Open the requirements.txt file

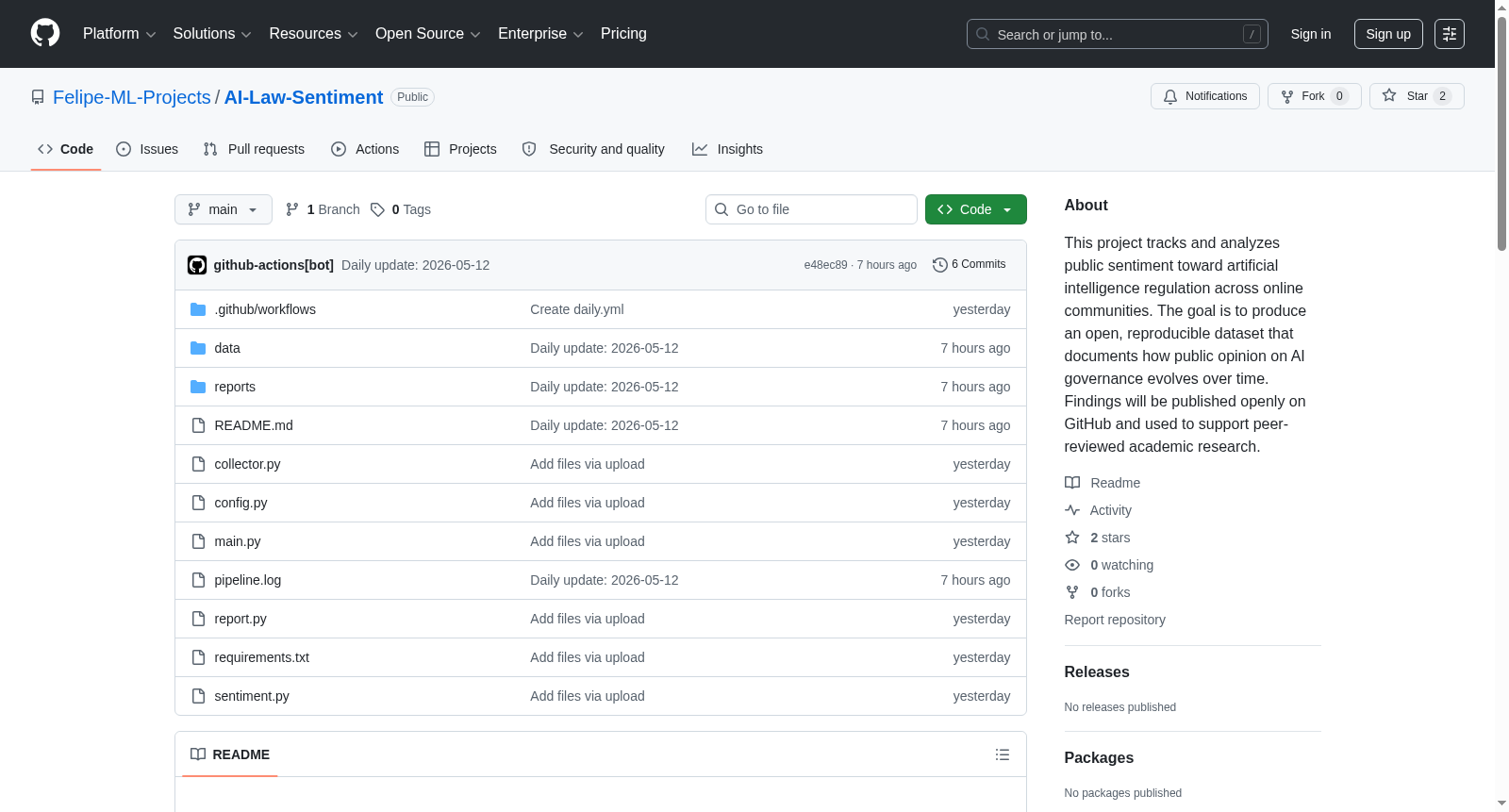coord(262,657)
